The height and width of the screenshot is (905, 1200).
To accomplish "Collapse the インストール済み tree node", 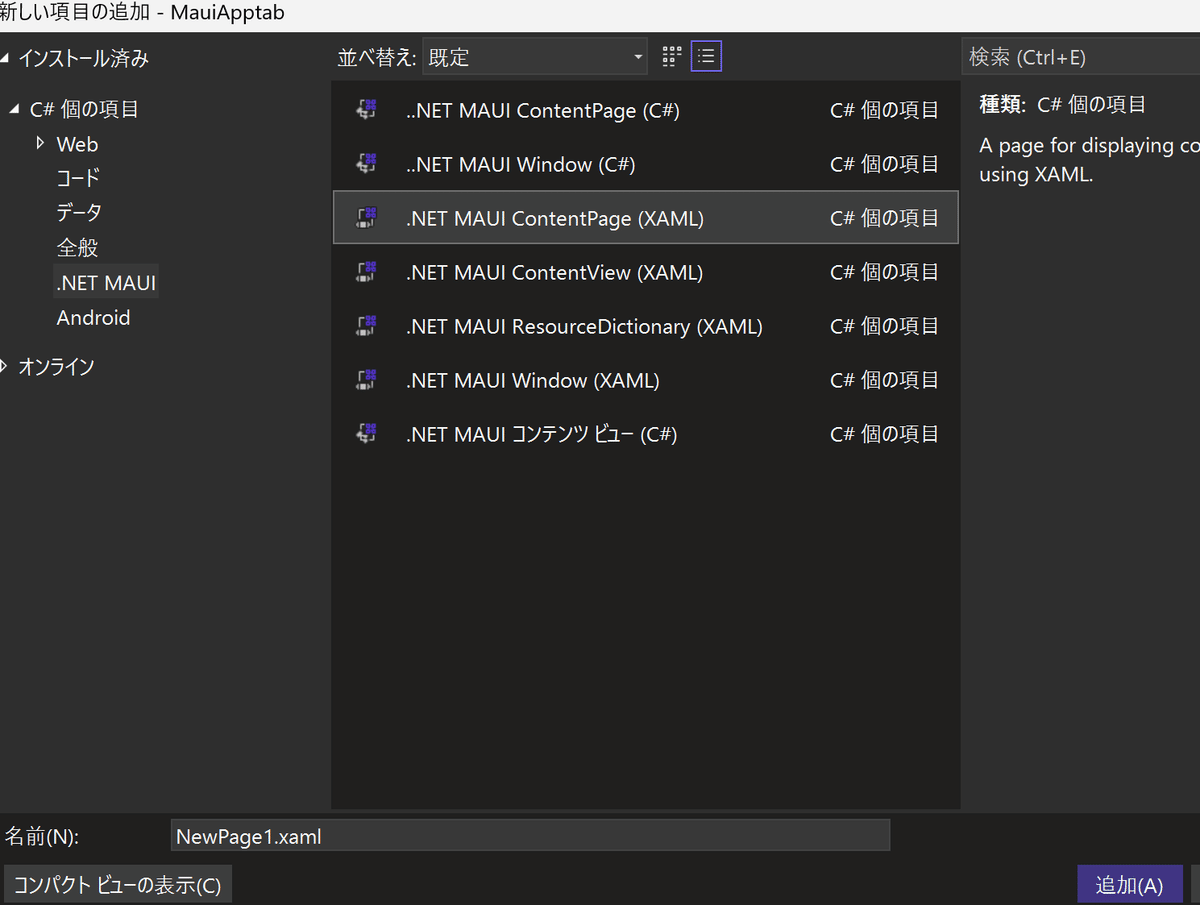I will coord(6,59).
